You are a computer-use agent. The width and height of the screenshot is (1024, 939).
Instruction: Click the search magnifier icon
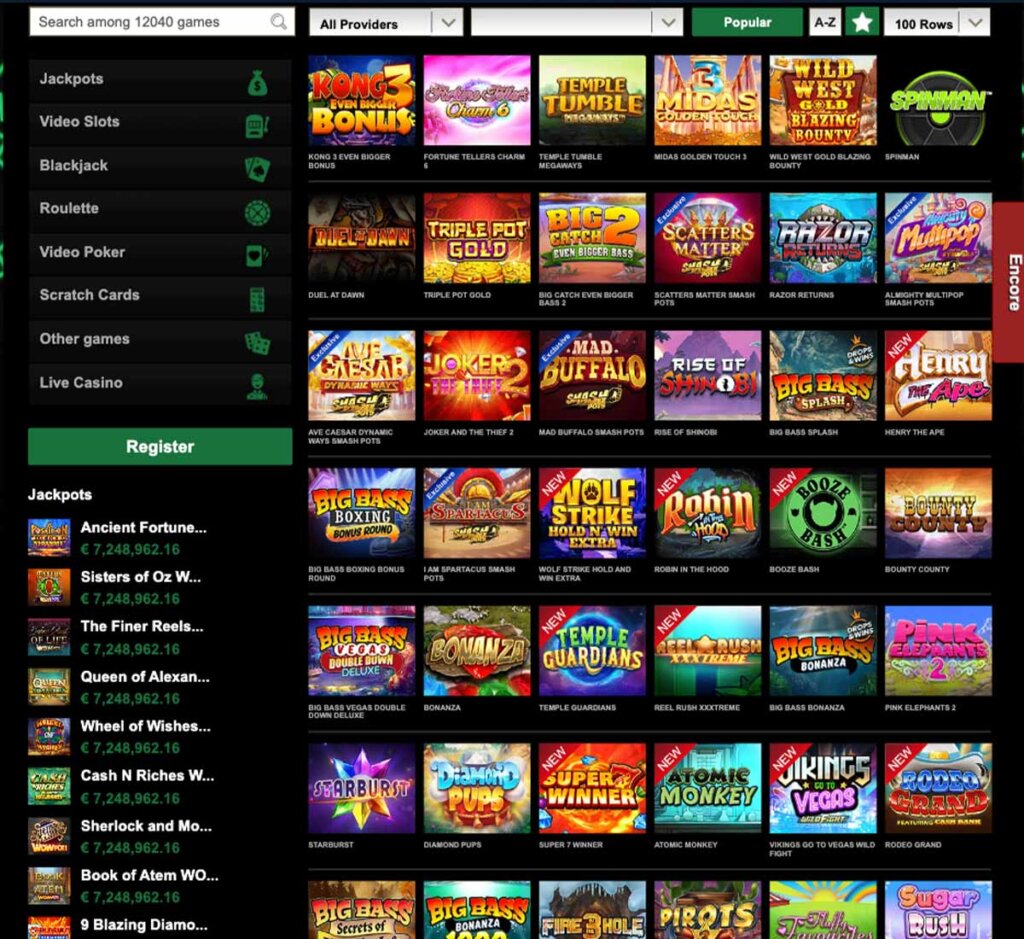pyautogui.click(x=279, y=22)
